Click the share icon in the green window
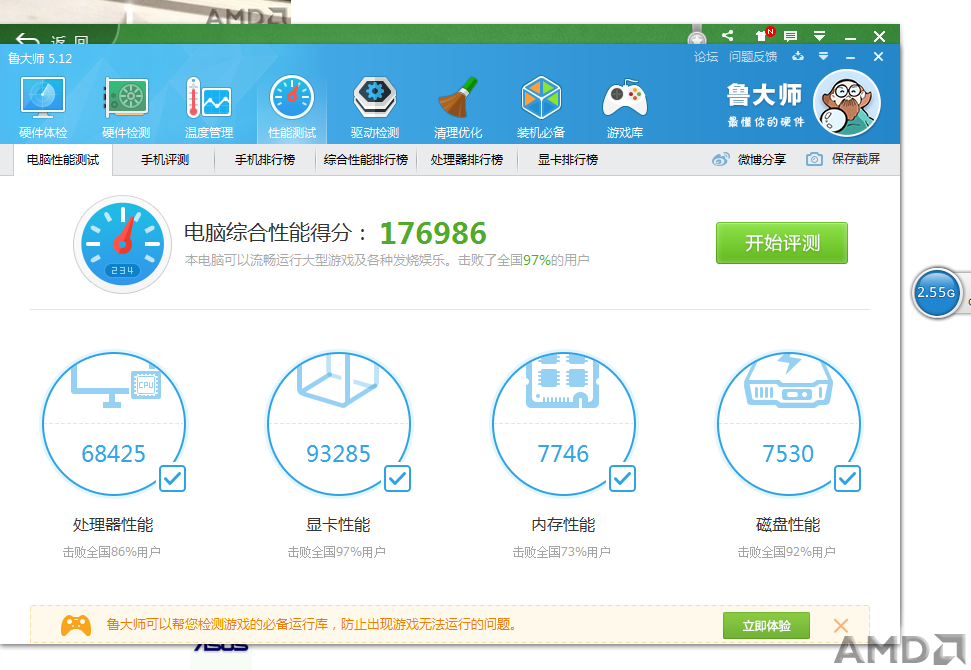971x670 pixels. 728,35
